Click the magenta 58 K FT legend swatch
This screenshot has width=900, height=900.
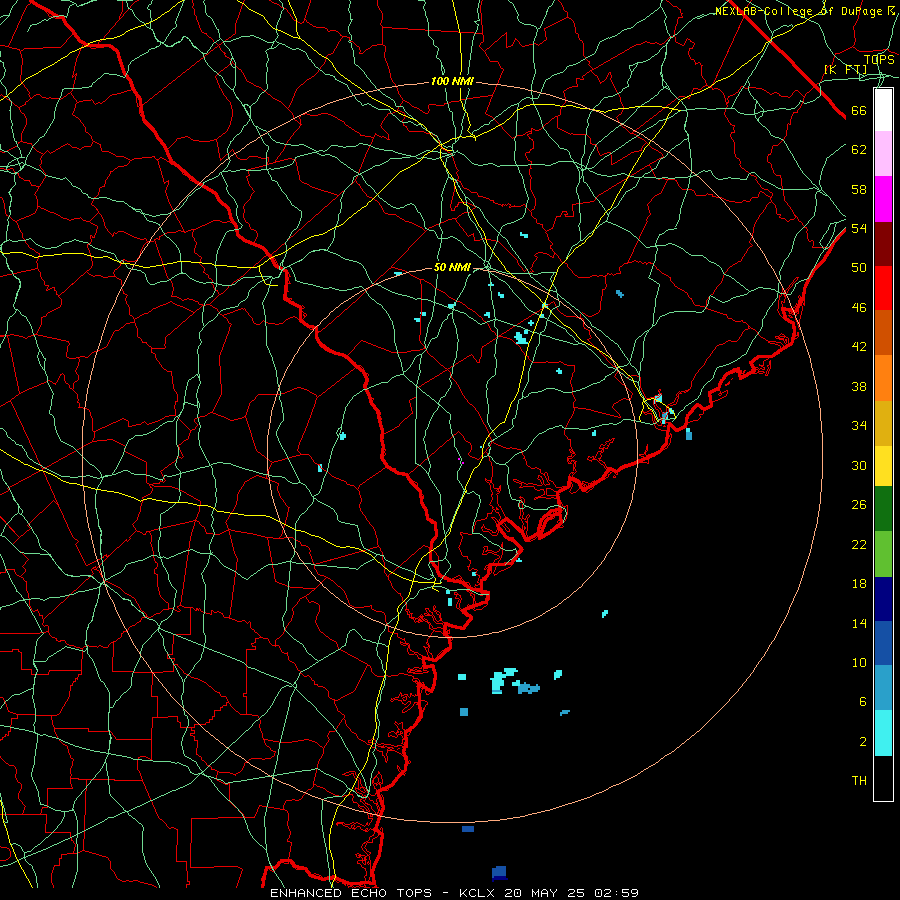(883, 199)
